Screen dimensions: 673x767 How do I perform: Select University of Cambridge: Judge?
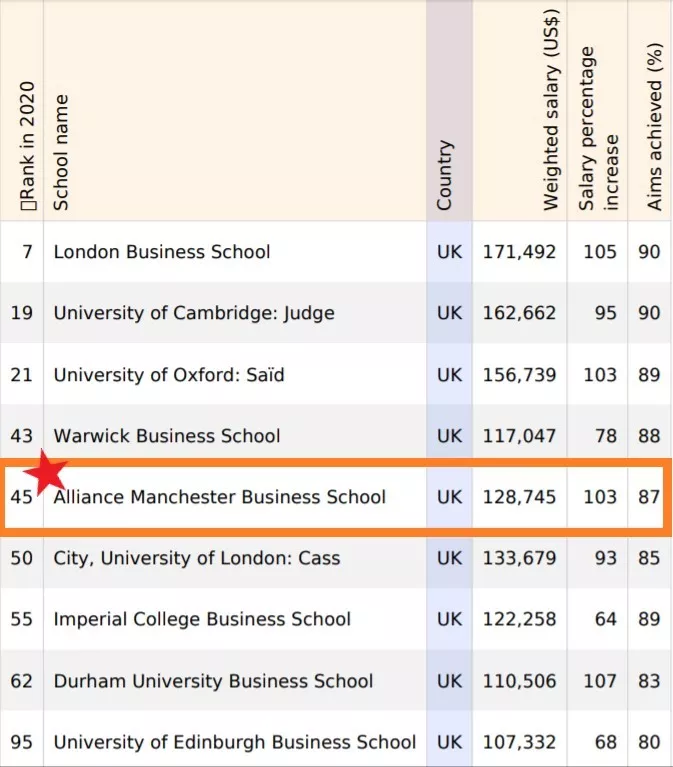click(193, 313)
